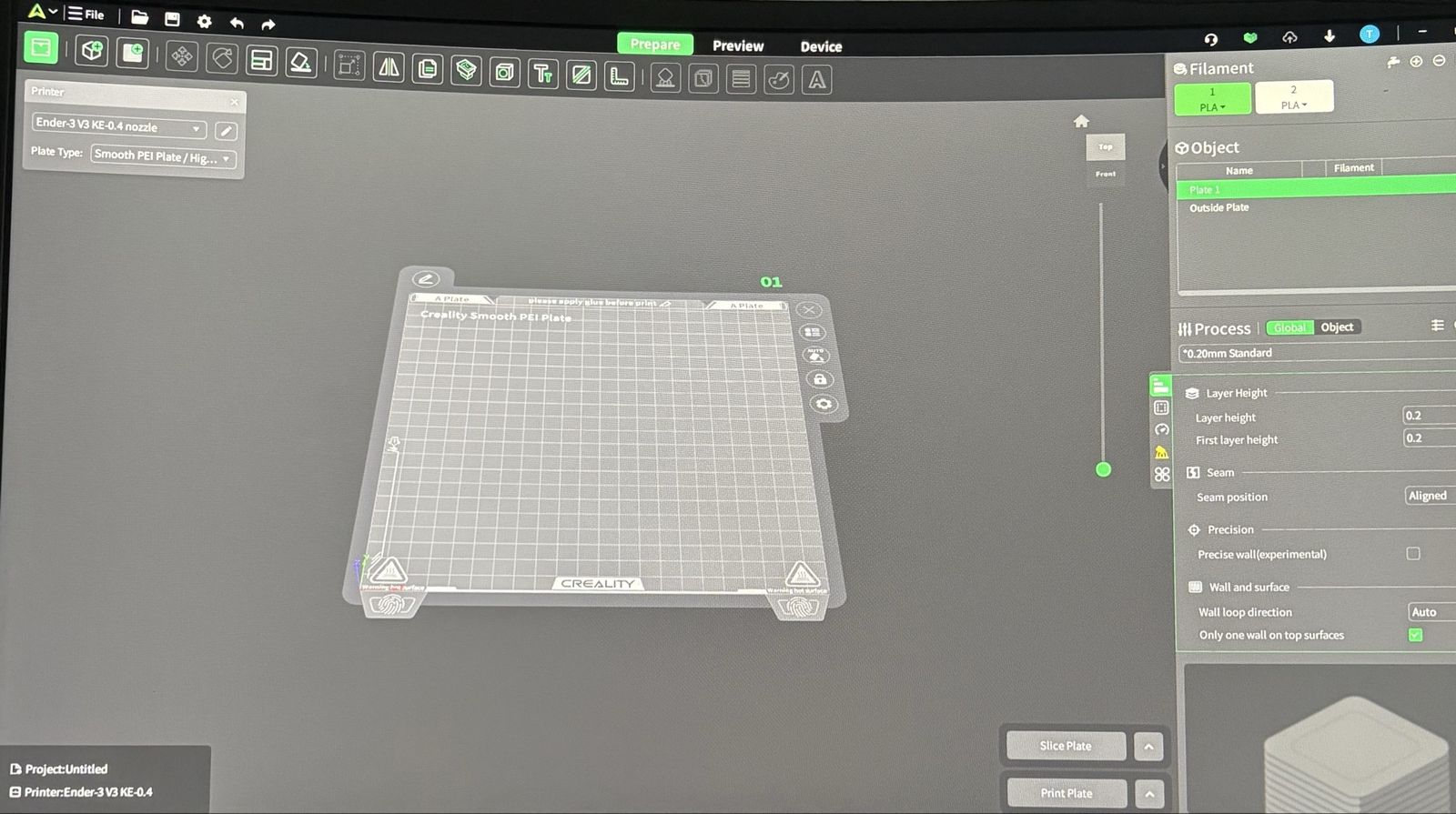Uncheck Only one wall on top surfaces

click(x=1415, y=635)
